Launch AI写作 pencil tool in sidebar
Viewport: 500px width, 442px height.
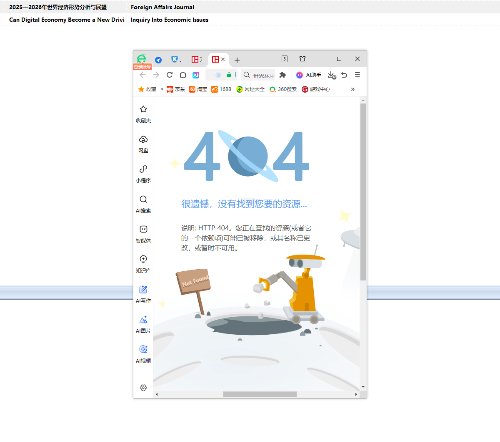click(143, 289)
